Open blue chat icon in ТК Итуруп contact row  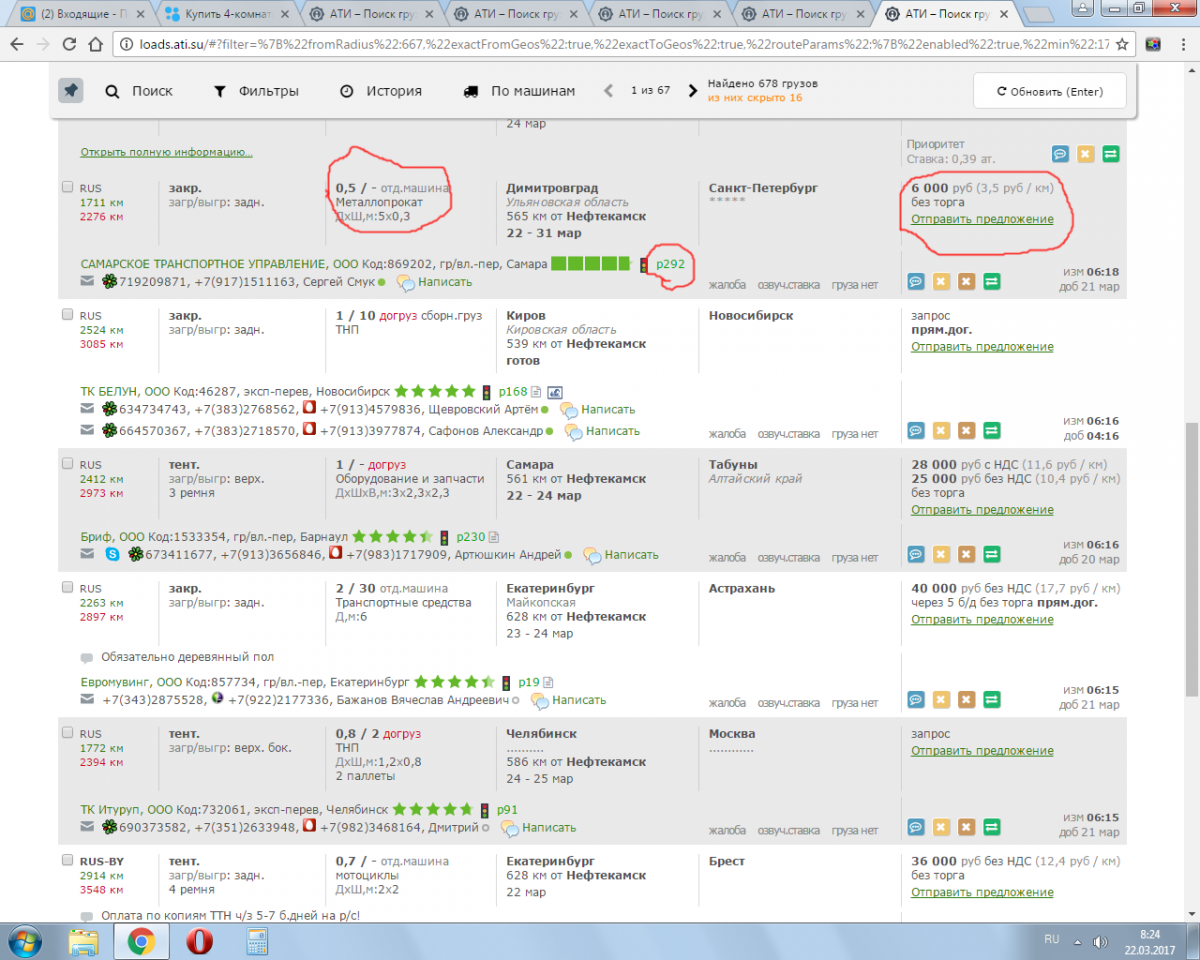coord(916,826)
